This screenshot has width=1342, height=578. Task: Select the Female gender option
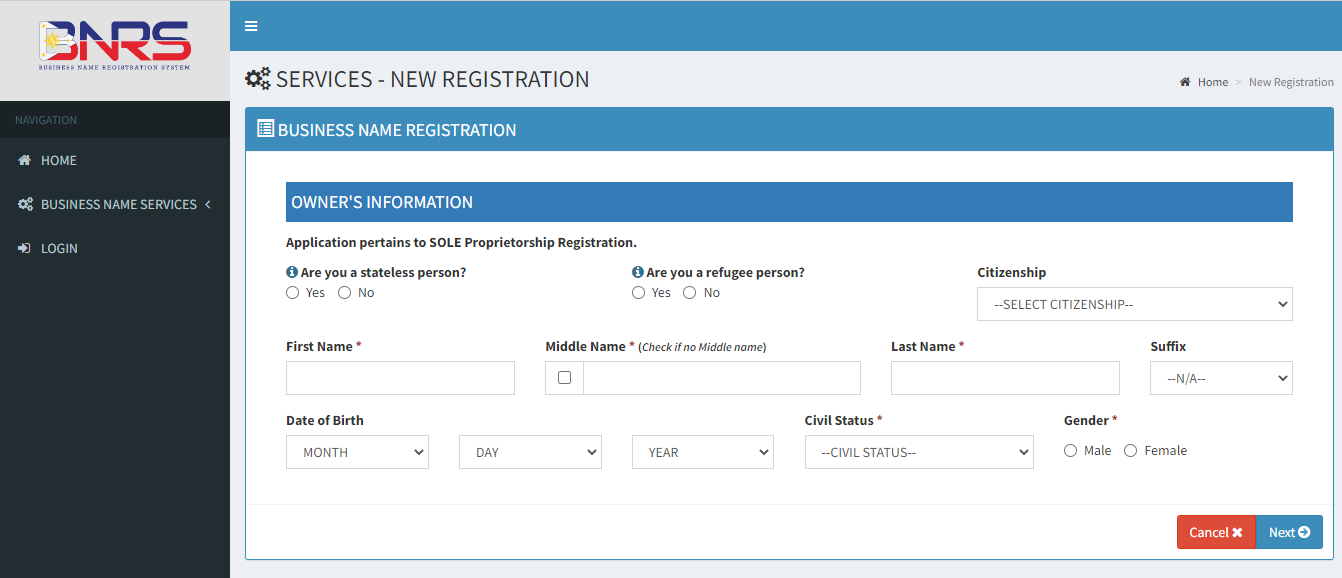click(x=1130, y=450)
